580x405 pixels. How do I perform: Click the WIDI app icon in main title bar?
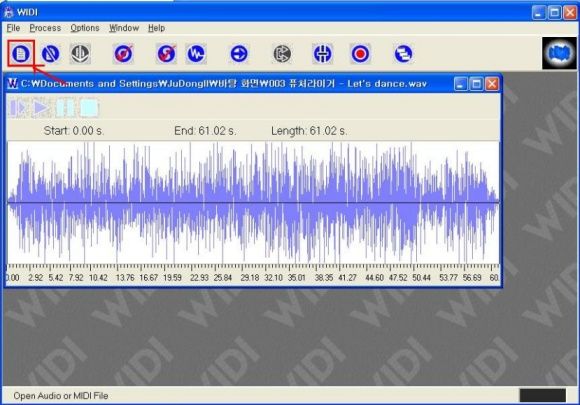[8, 12]
